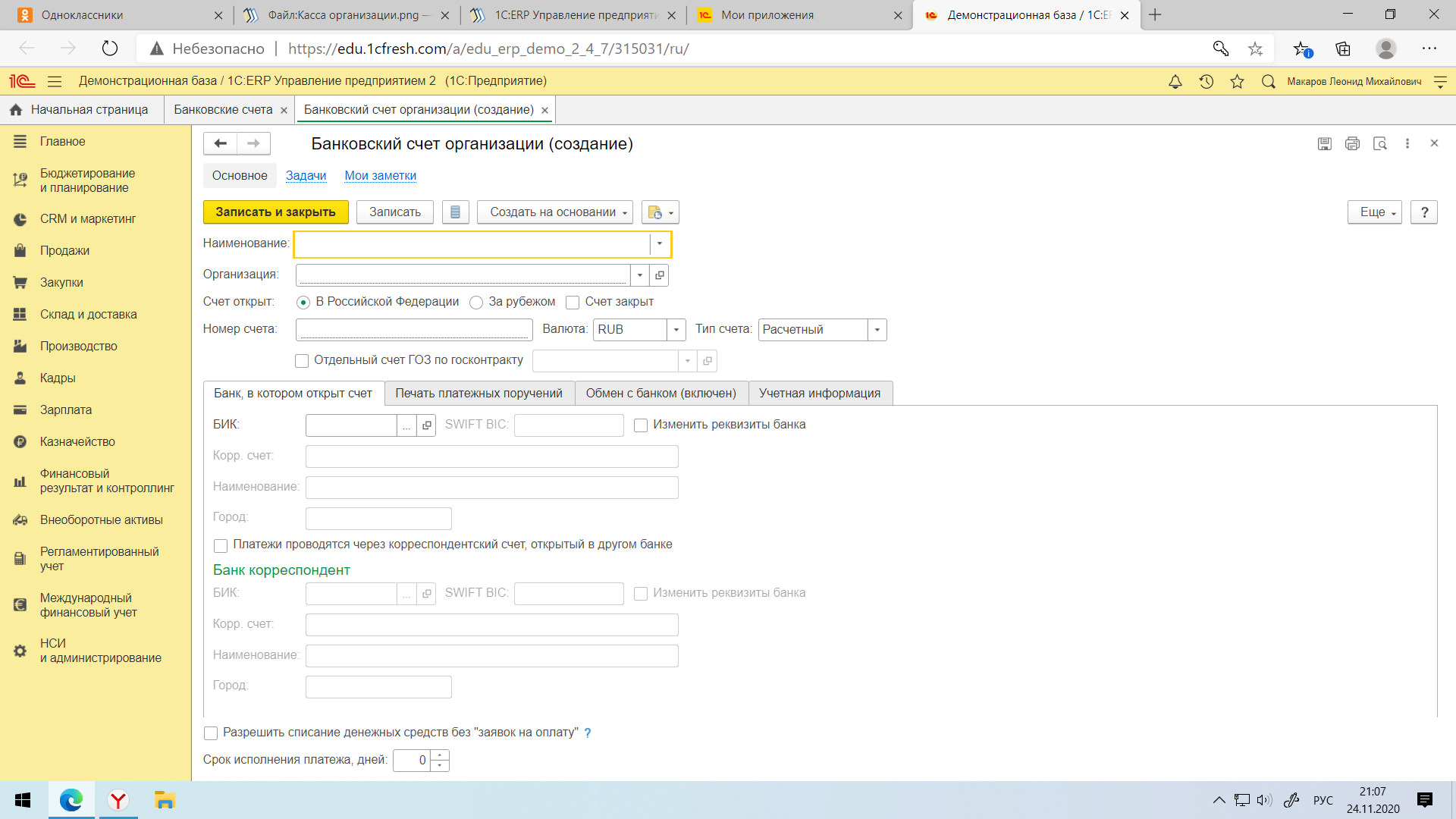Click Записать button
1456x819 pixels.
[x=395, y=212]
